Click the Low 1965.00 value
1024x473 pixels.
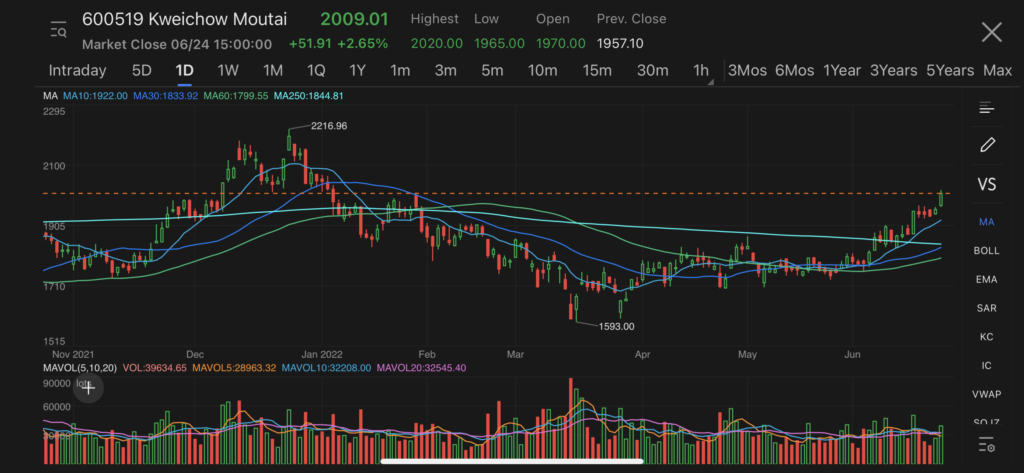coord(499,44)
